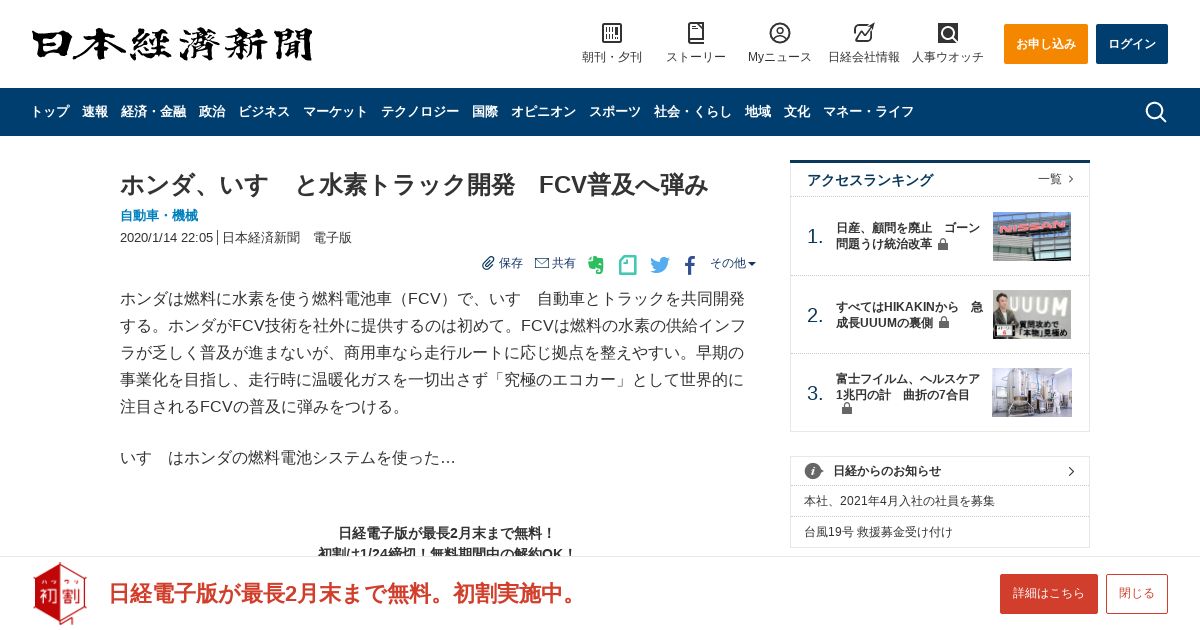Click the info icon beside 日経からのお知らせ
Viewport: 1200px width, 630px height.
coord(813,471)
